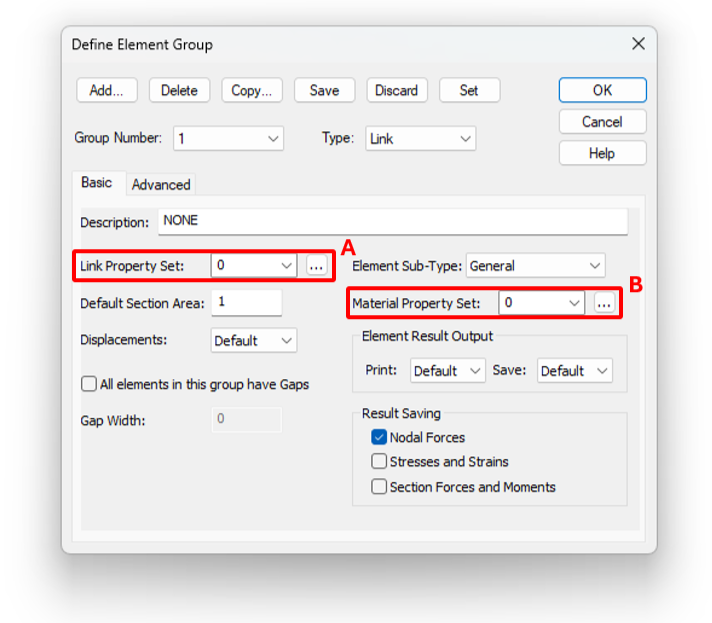712x623 pixels.
Task: Uncheck the Nodal Forces checkbox
Action: click(x=379, y=437)
